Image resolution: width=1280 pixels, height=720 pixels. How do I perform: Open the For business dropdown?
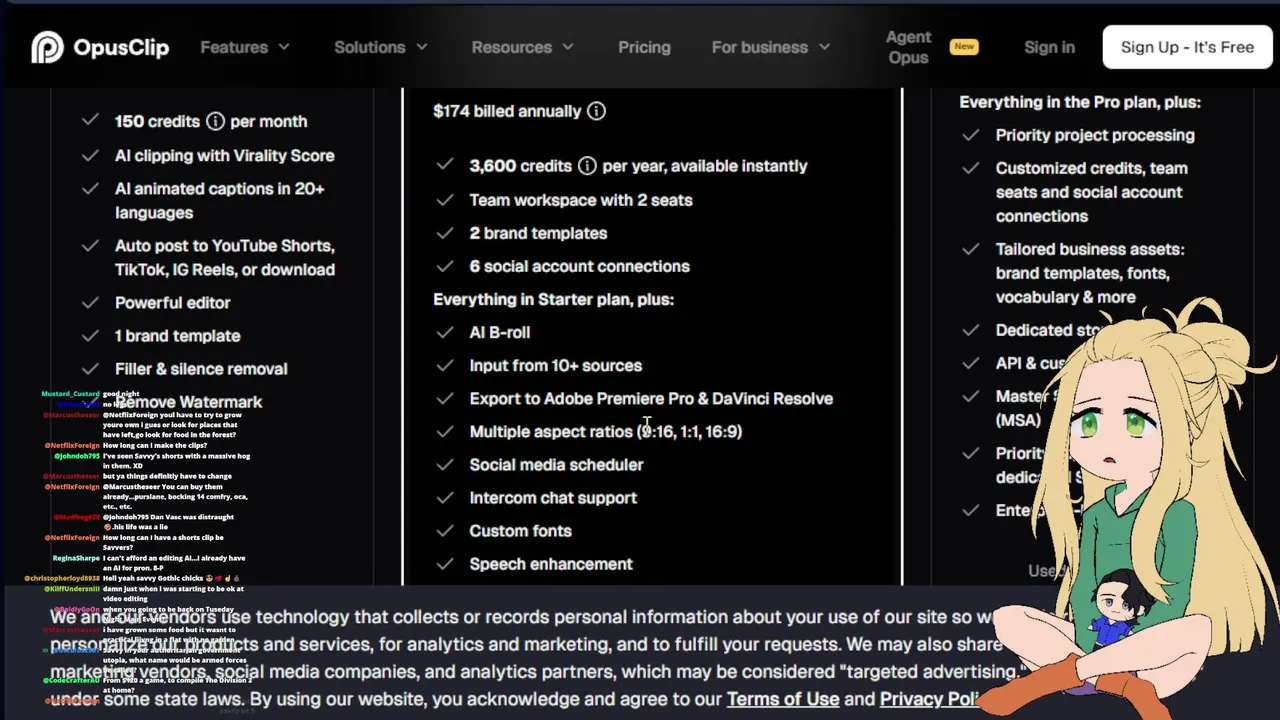click(770, 47)
